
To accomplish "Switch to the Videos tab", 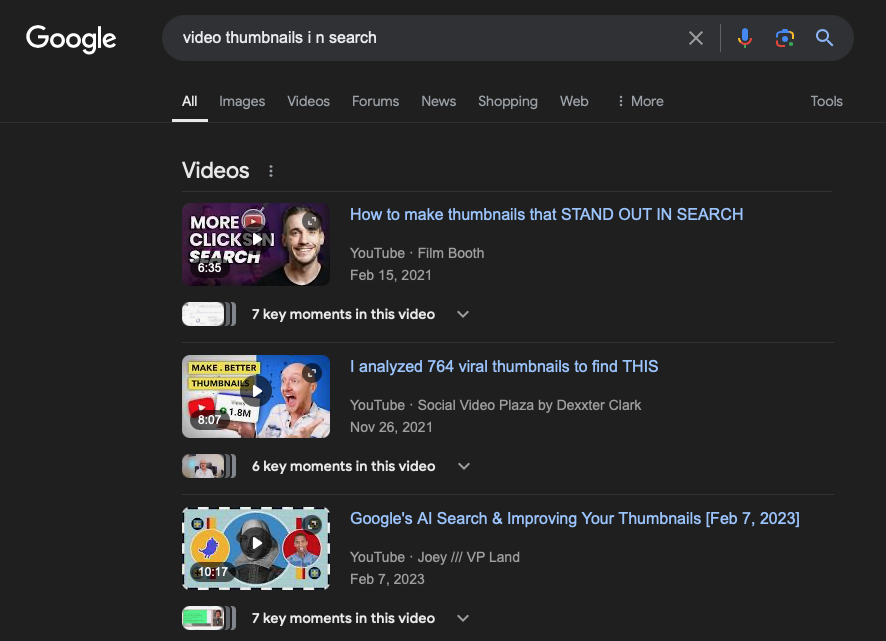I will point(308,101).
